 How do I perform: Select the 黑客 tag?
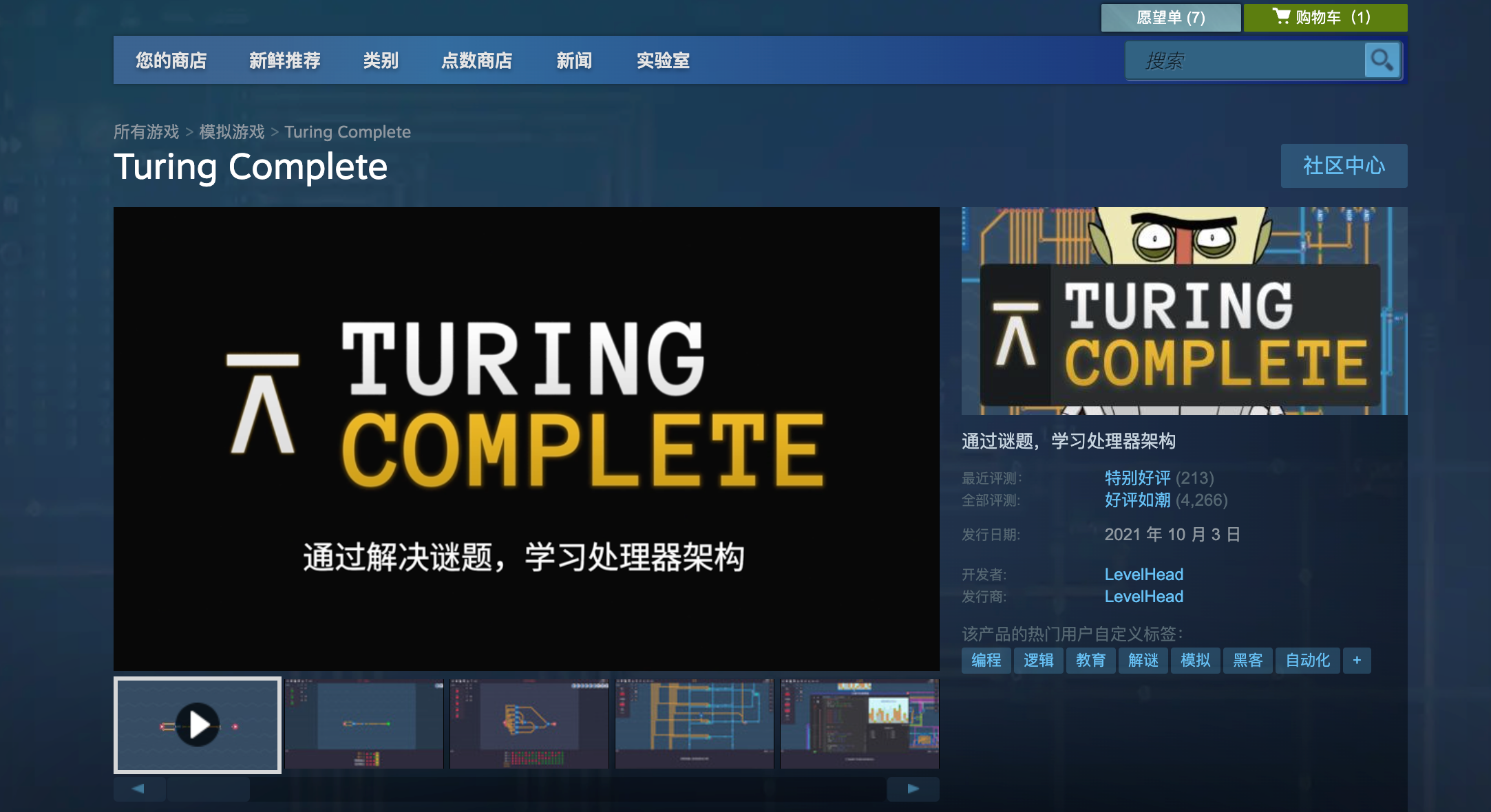[x=1248, y=661]
